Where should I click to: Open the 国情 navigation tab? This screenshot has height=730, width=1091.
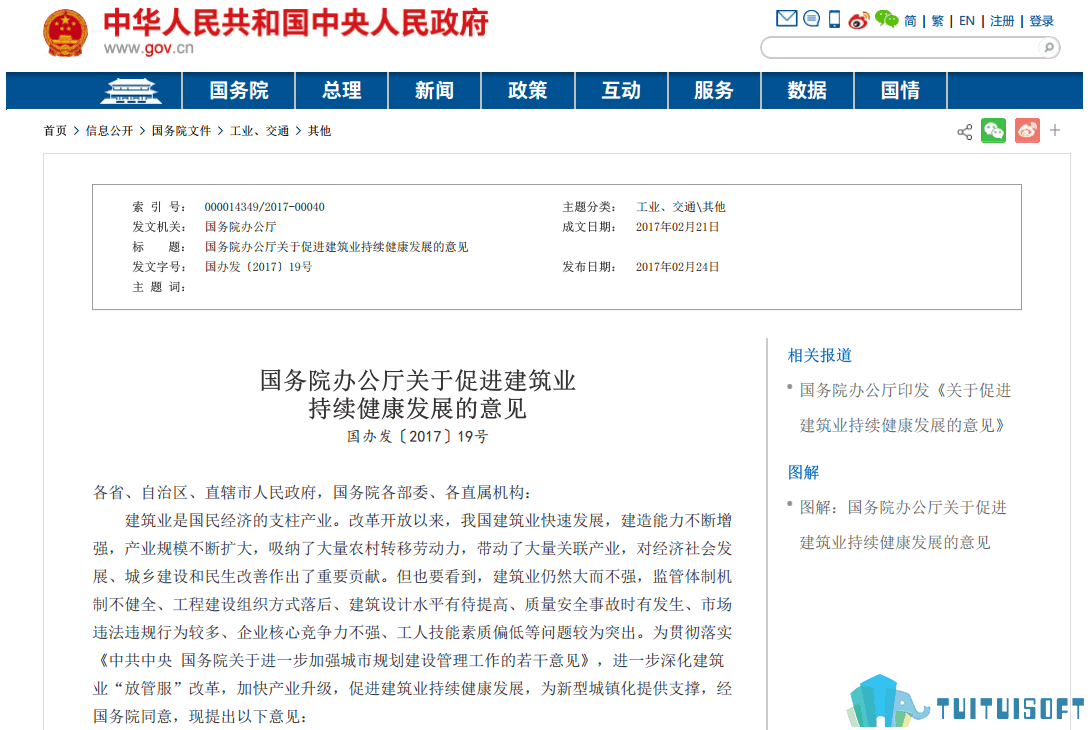coord(900,90)
